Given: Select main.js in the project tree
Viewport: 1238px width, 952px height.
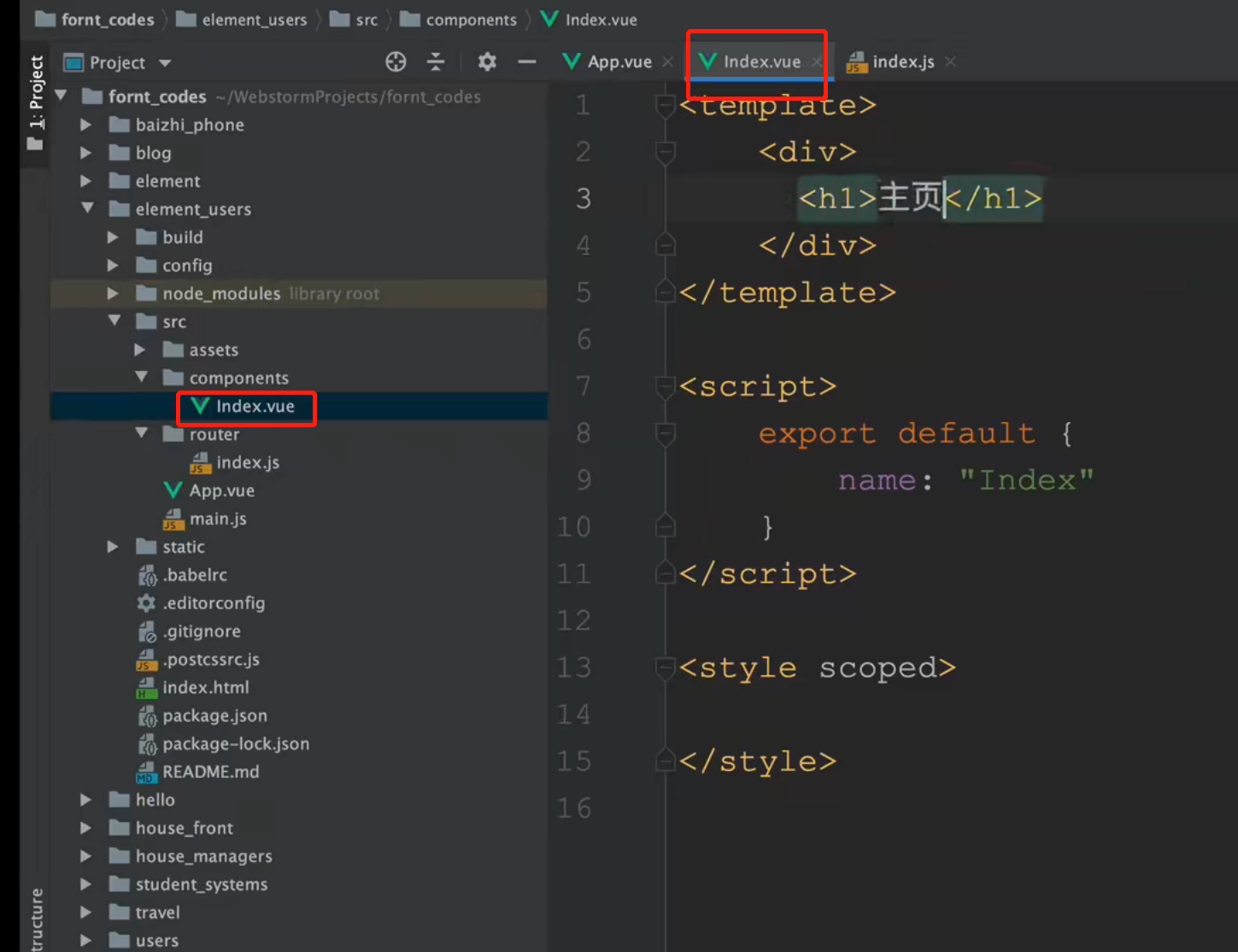Looking at the screenshot, I should click(205, 519).
